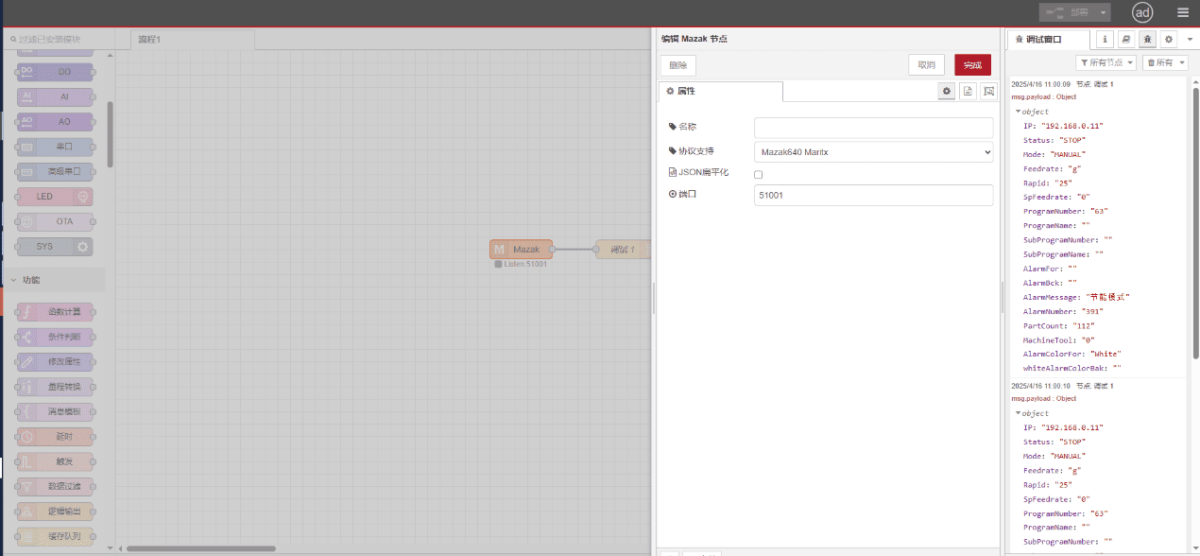Select the 修改属性 change-property node
Viewport: 1200px width, 556px height.
[x=55, y=362]
